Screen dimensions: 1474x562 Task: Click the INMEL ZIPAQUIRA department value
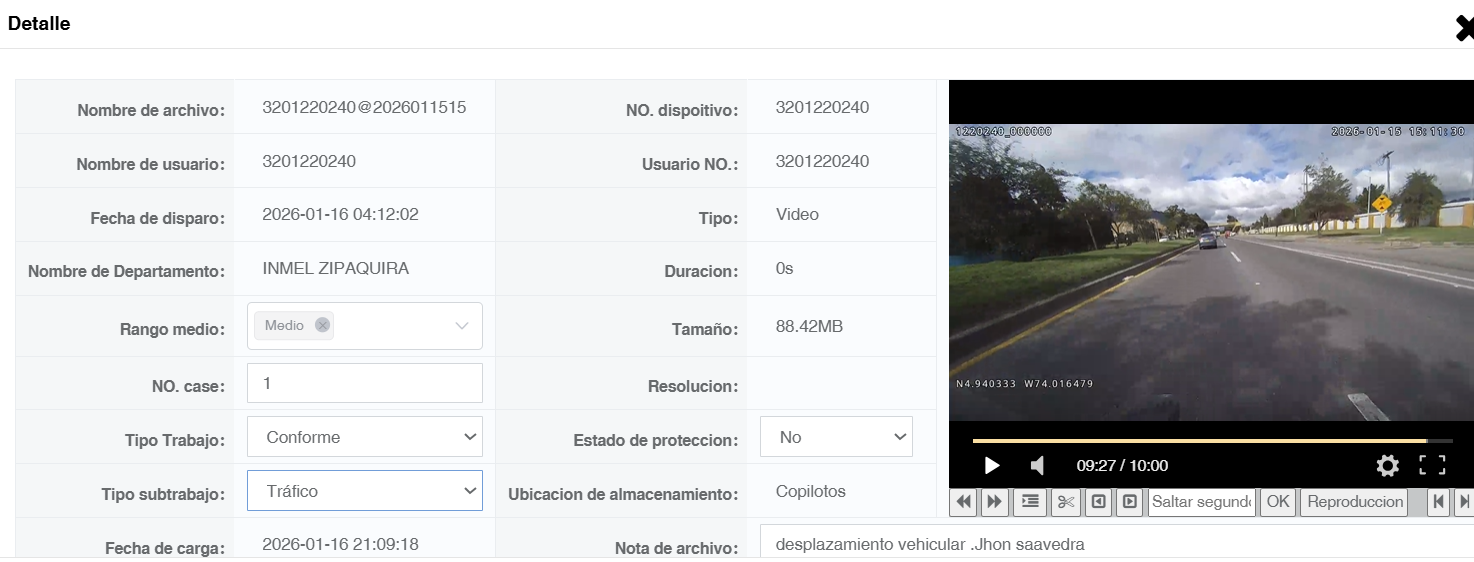click(x=335, y=268)
